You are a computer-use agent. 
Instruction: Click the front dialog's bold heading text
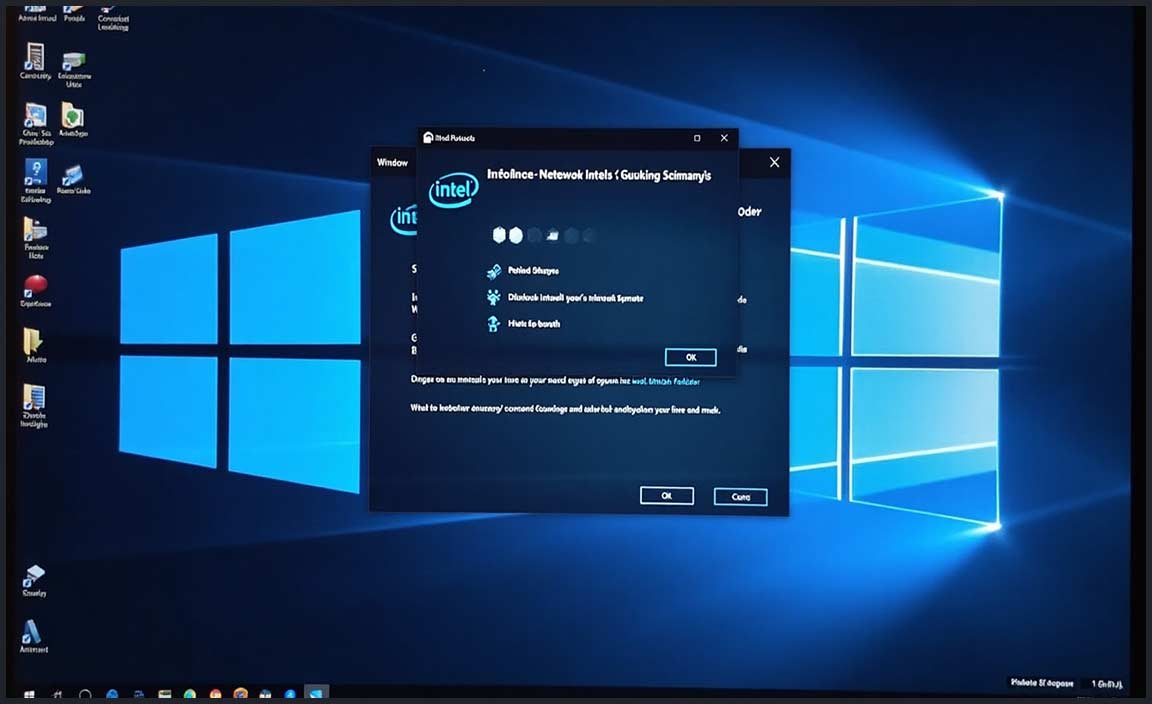[599, 175]
